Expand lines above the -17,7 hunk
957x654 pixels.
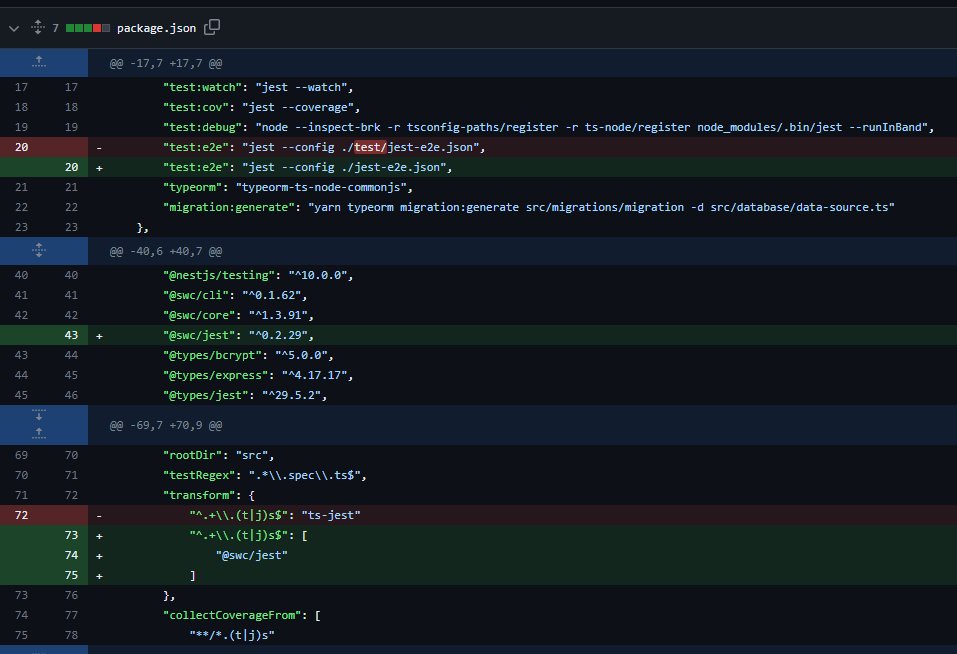point(39,62)
